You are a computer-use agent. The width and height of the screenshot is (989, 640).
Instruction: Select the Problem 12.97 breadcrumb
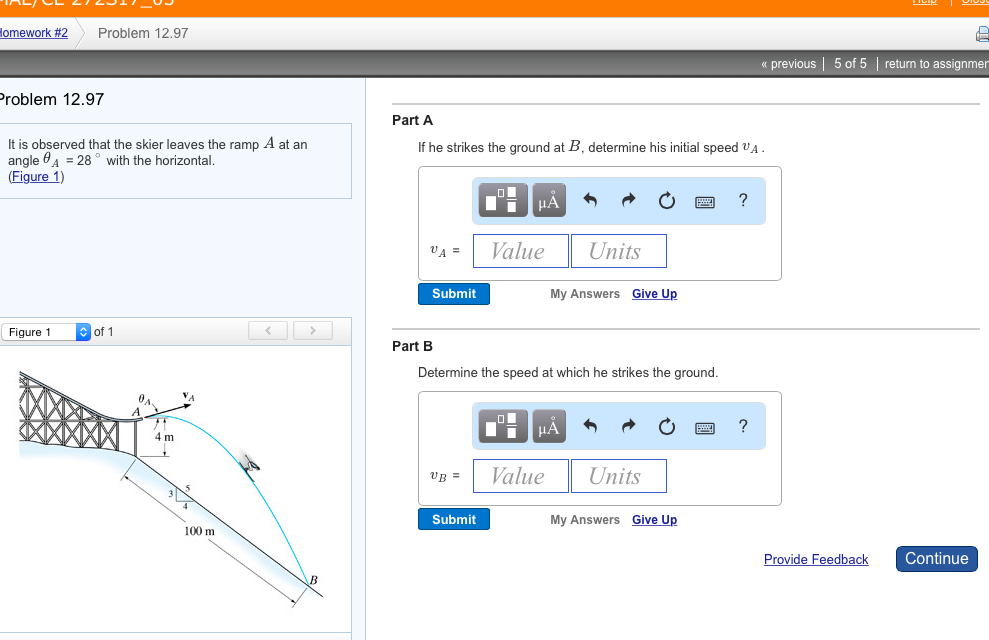pos(143,33)
